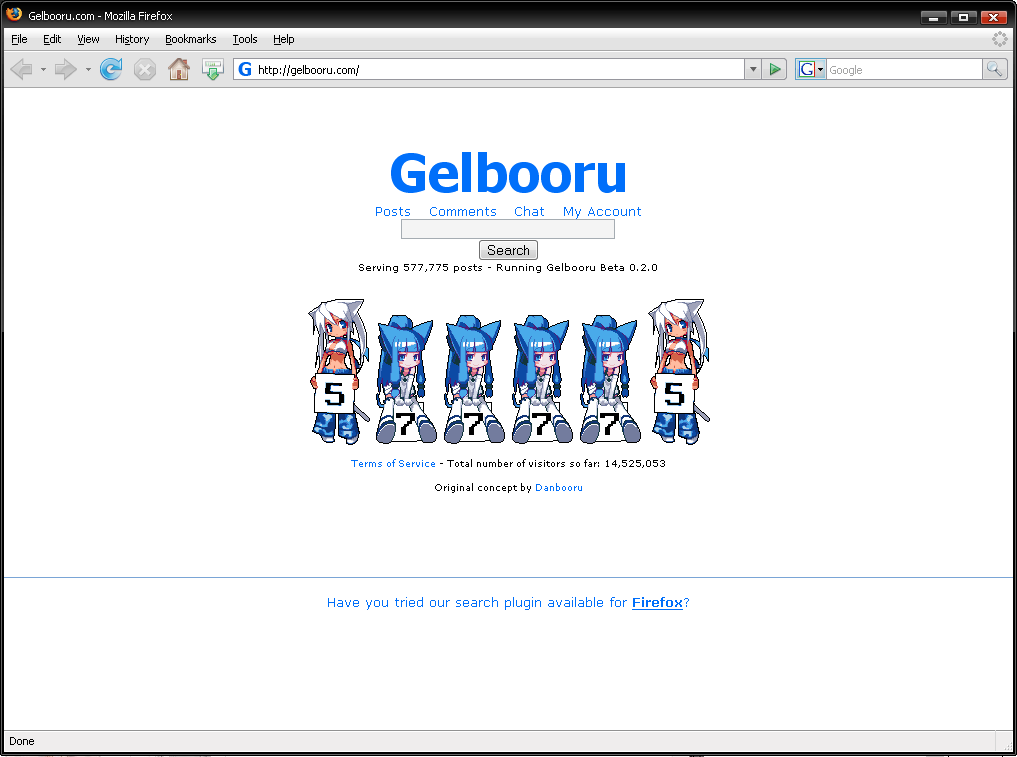Click the site favicon in address bar
Image resolution: width=1017 pixels, height=757 pixels.
pos(245,69)
